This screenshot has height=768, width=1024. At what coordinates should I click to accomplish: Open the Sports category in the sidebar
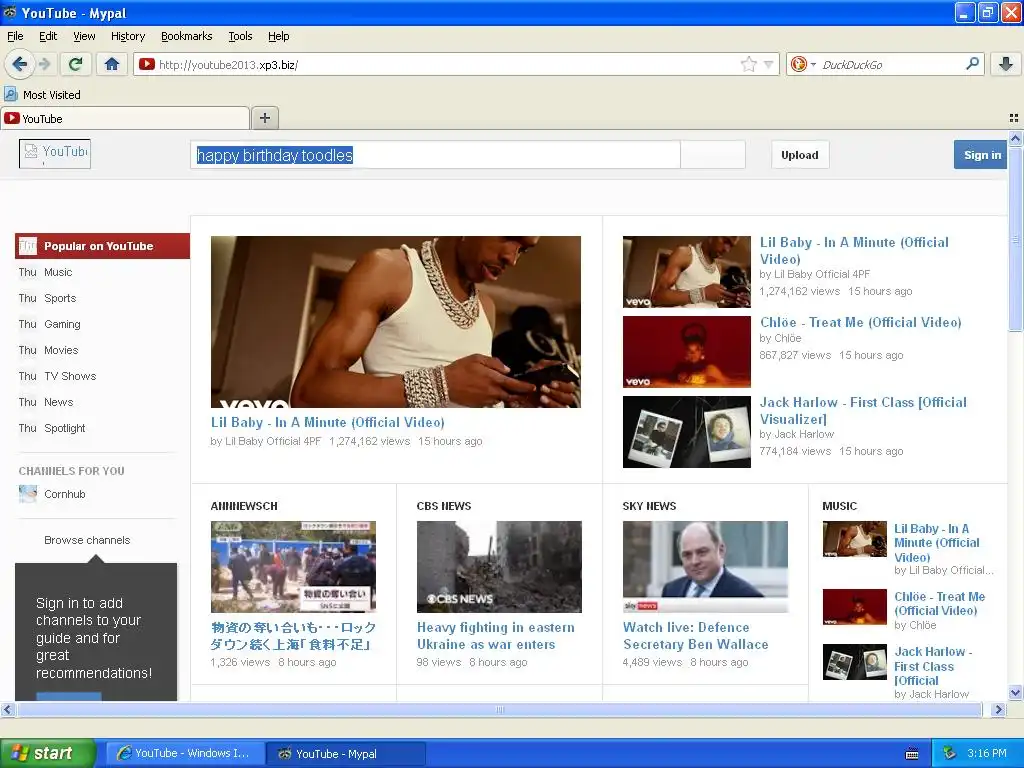click(x=60, y=298)
